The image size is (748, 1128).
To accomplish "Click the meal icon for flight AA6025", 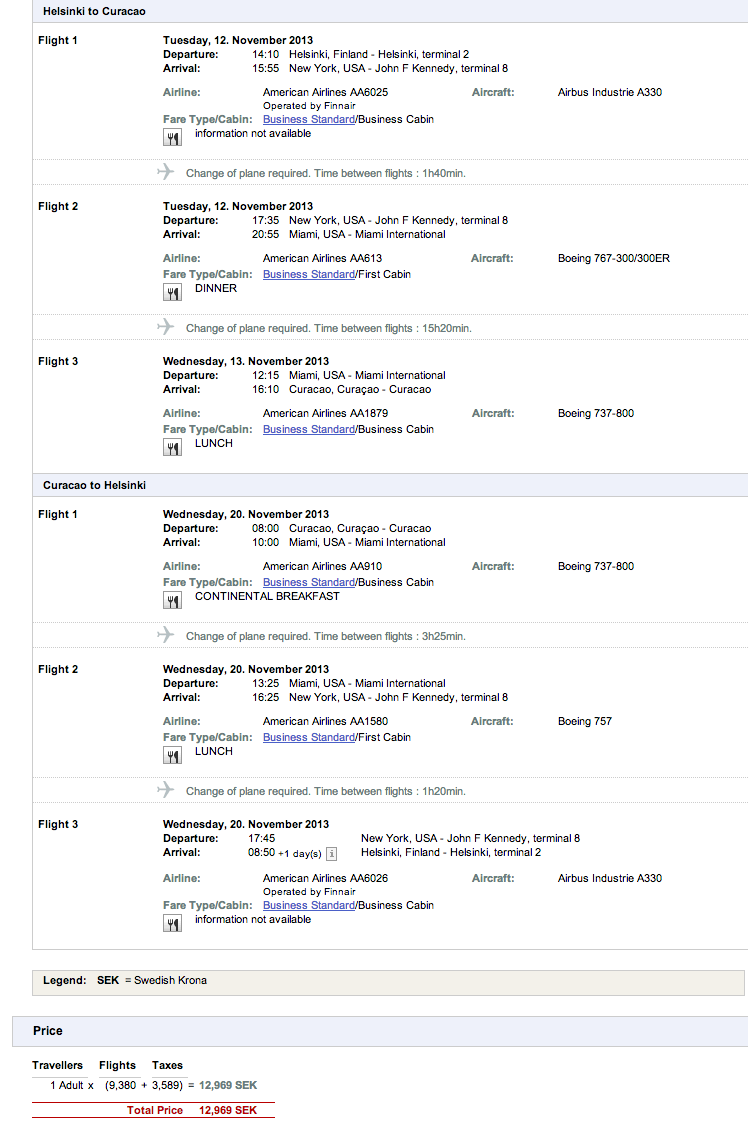I will [172, 138].
